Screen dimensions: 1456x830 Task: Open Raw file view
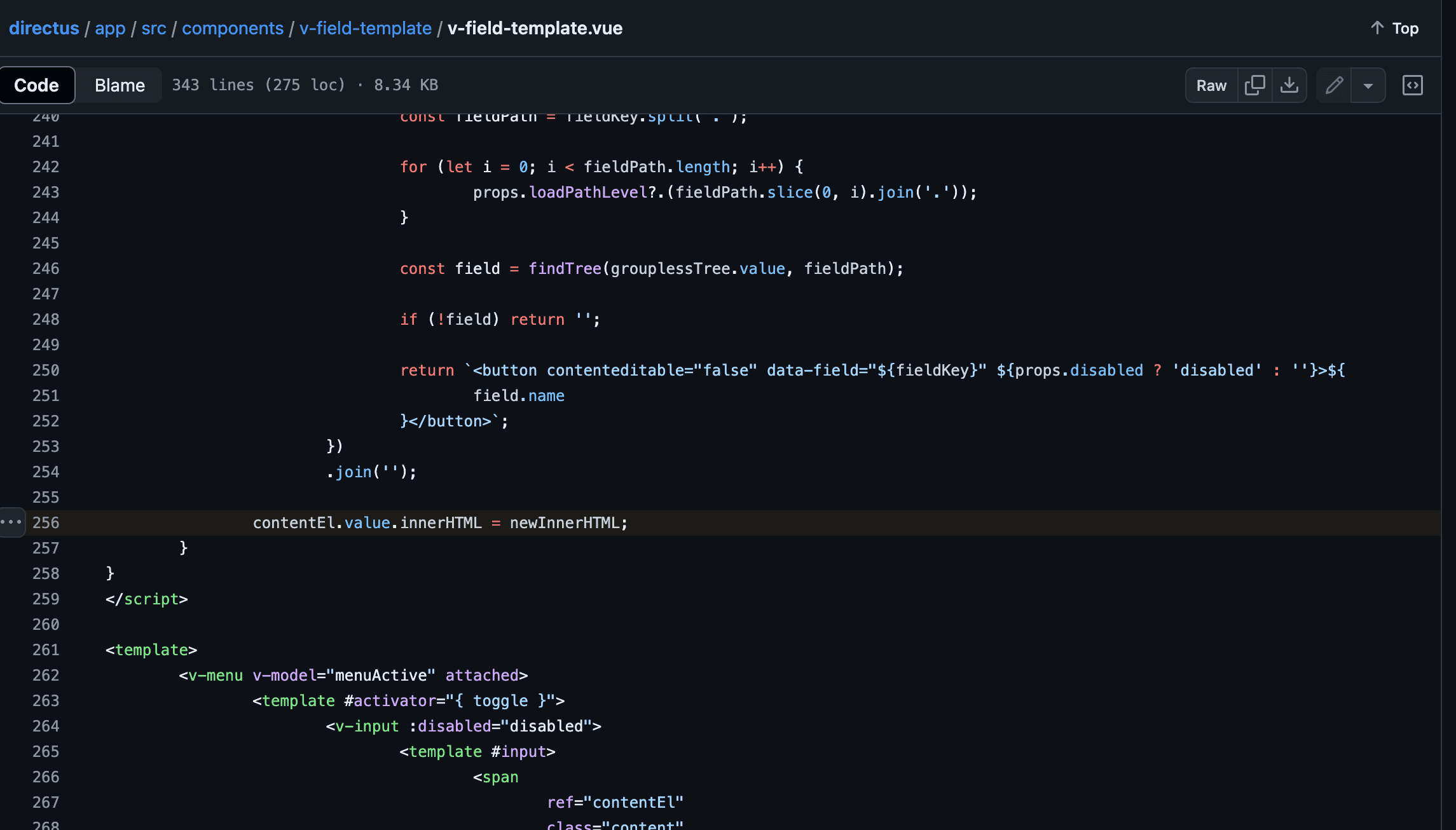pos(1211,85)
